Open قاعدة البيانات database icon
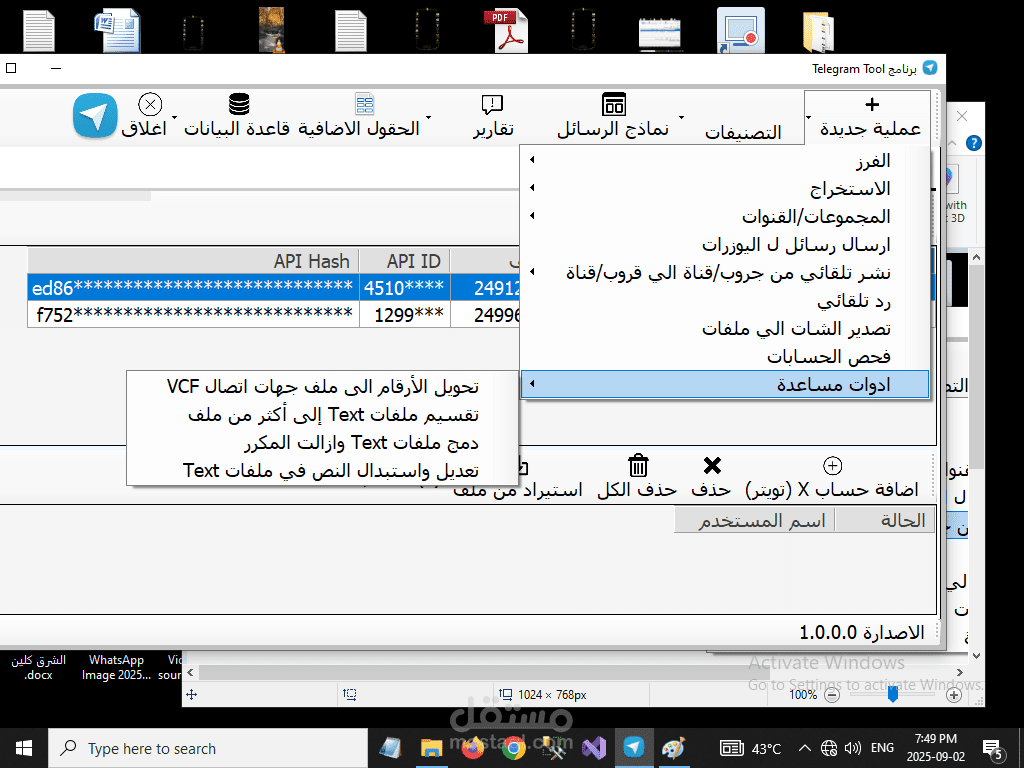 click(x=239, y=104)
